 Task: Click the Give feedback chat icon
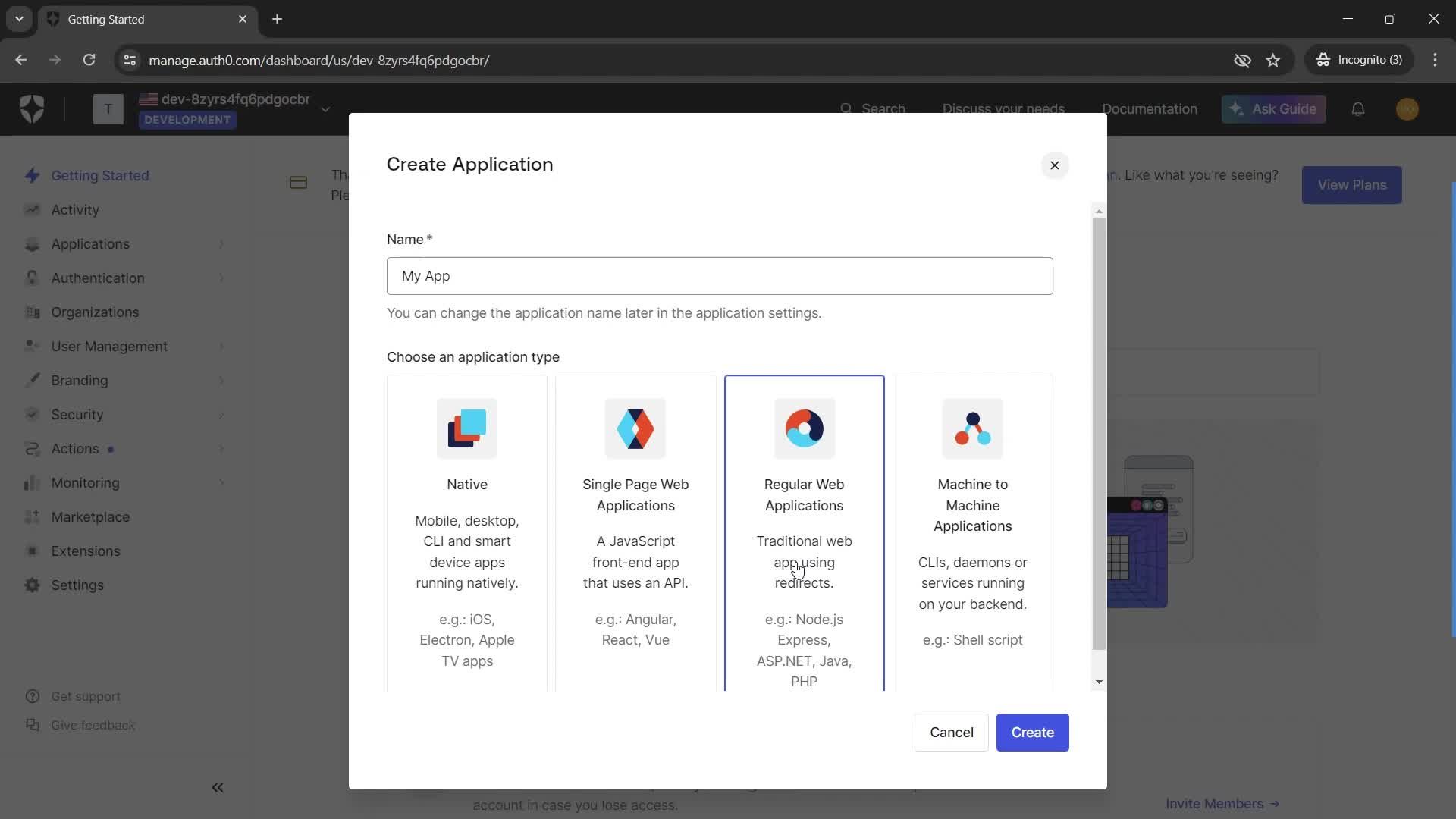[x=33, y=725]
